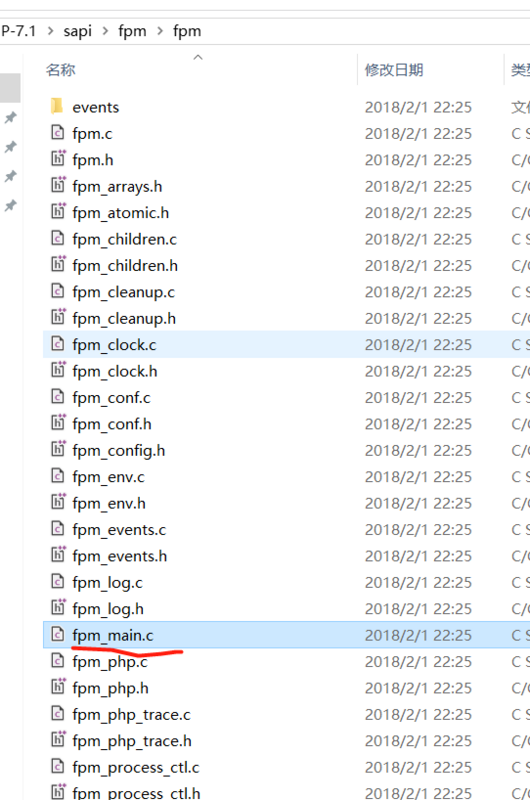Screen dimensions: 530x800
Task: Click the fpm_php_trace.h header icon
Action: coord(58,740)
